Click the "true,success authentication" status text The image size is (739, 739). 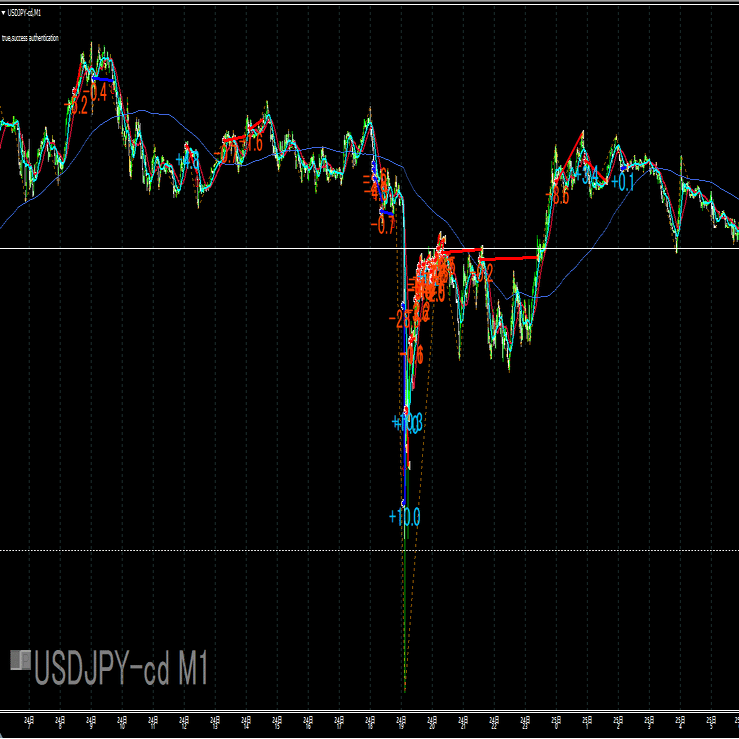pyautogui.click(x=30, y=38)
